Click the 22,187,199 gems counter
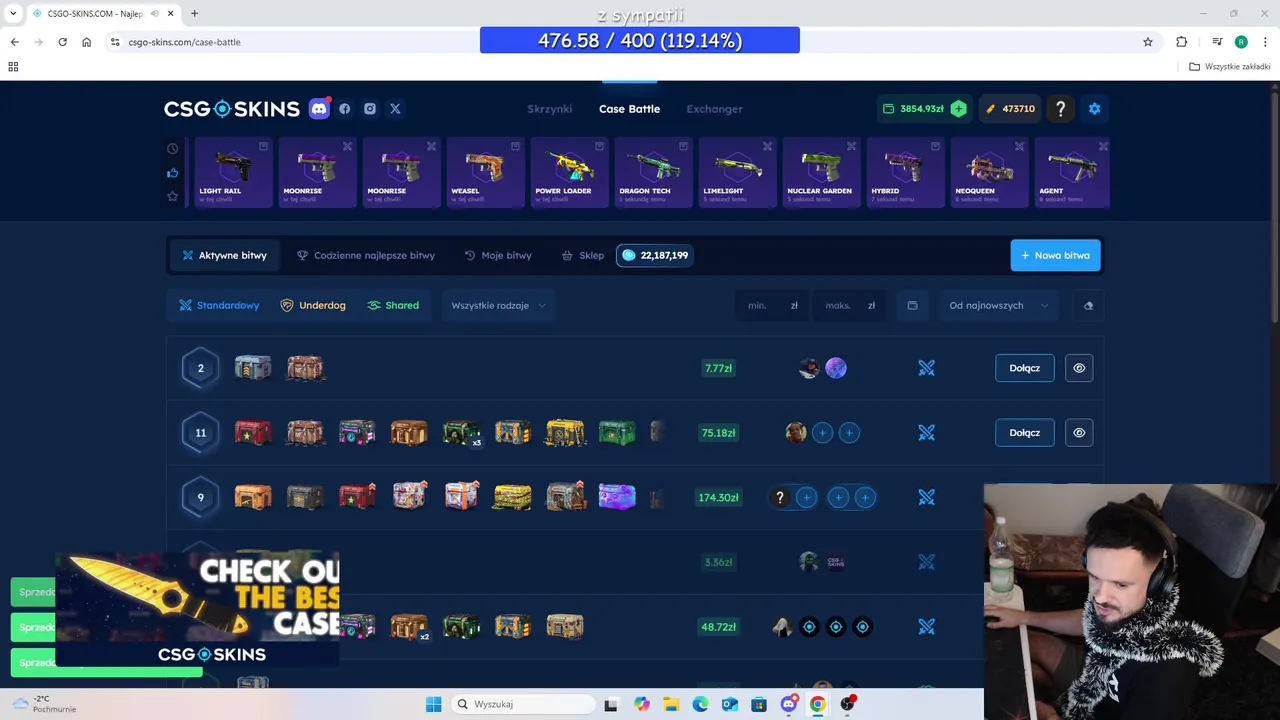The width and height of the screenshot is (1280, 720). (x=655, y=256)
